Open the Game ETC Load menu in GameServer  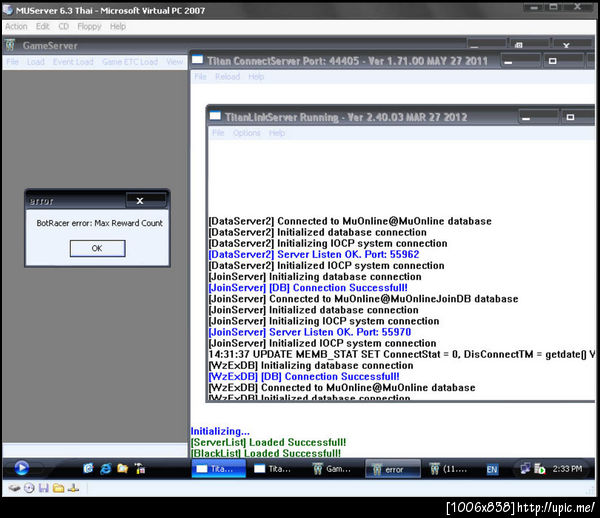[130, 62]
